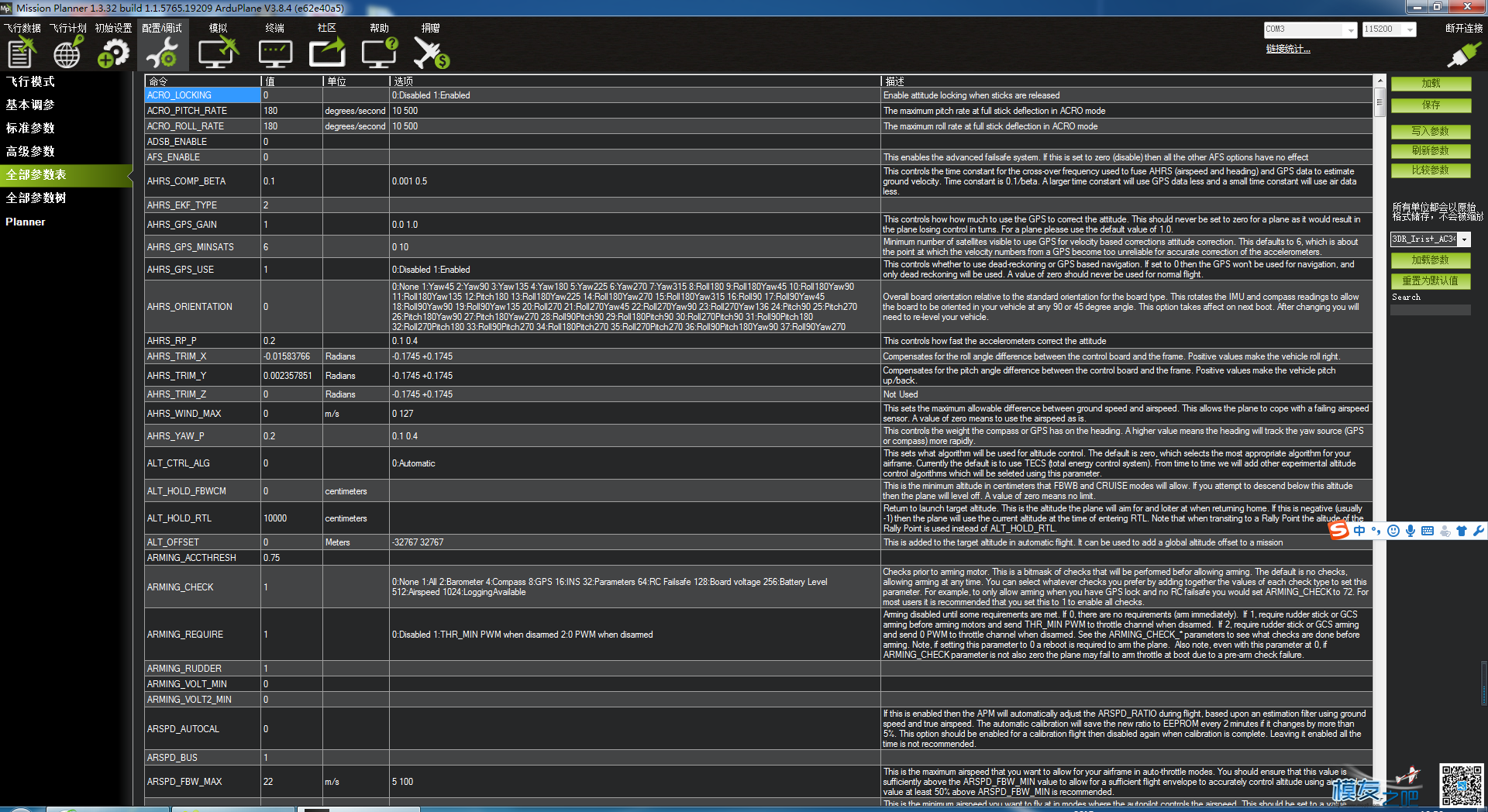The height and width of the screenshot is (812, 1488).
Task: Click the 保存 save button
Action: pos(1431,105)
